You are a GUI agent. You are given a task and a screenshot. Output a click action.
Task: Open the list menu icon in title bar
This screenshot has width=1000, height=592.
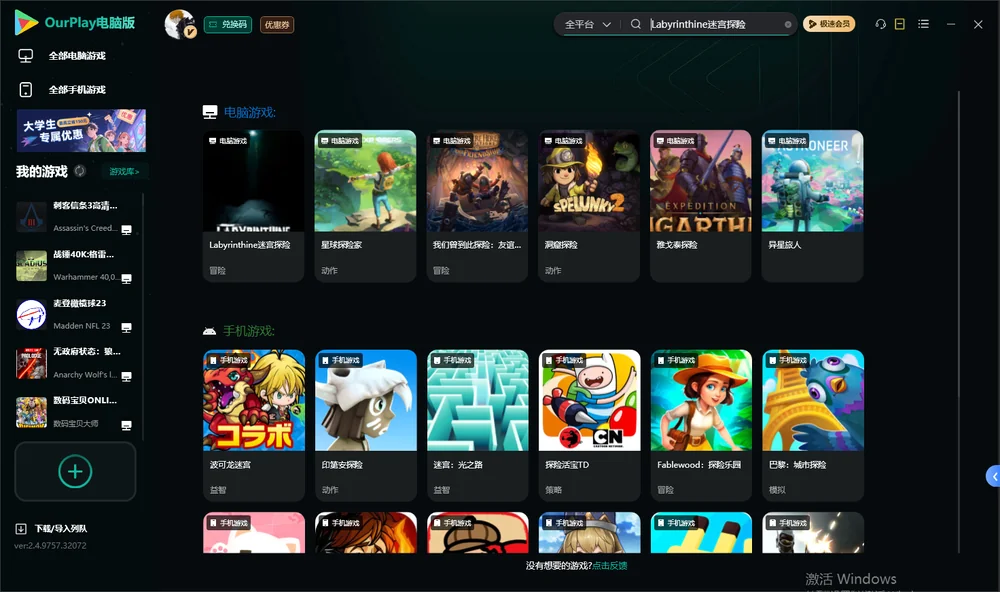click(x=923, y=24)
